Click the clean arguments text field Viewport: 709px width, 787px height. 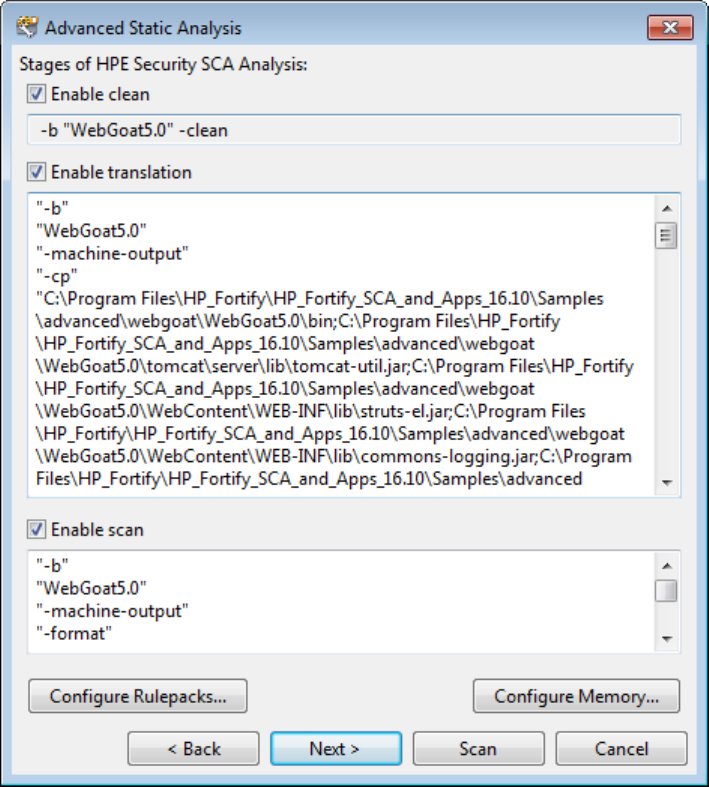(354, 130)
